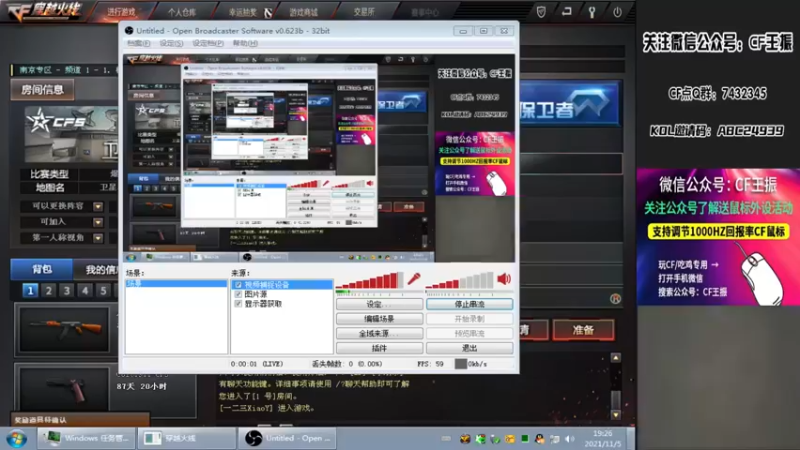Select the 我的信息 tab

[97, 269]
